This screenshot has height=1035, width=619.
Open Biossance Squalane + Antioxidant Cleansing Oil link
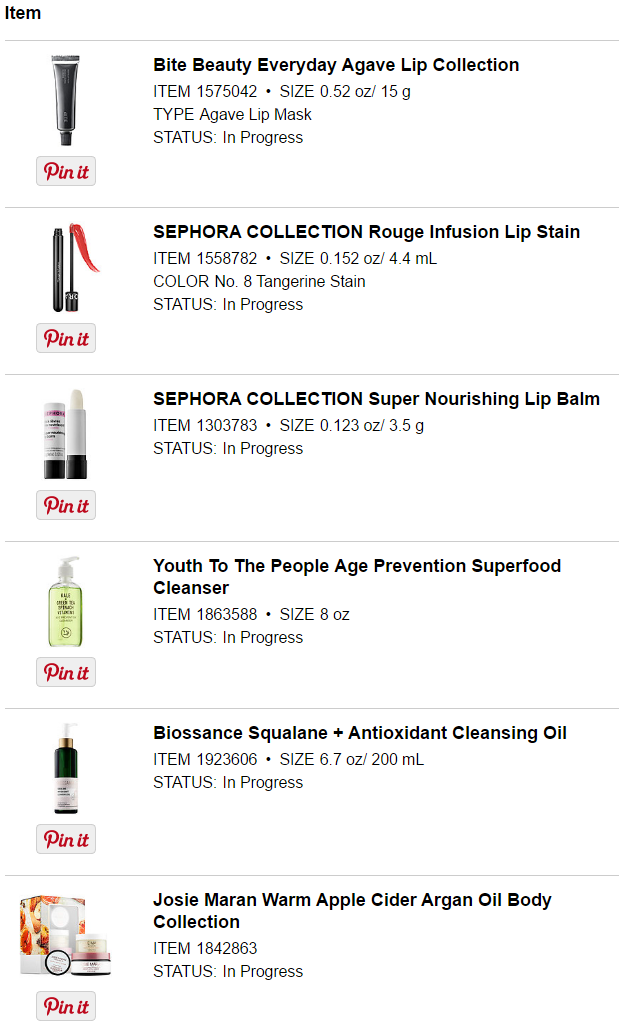(360, 733)
